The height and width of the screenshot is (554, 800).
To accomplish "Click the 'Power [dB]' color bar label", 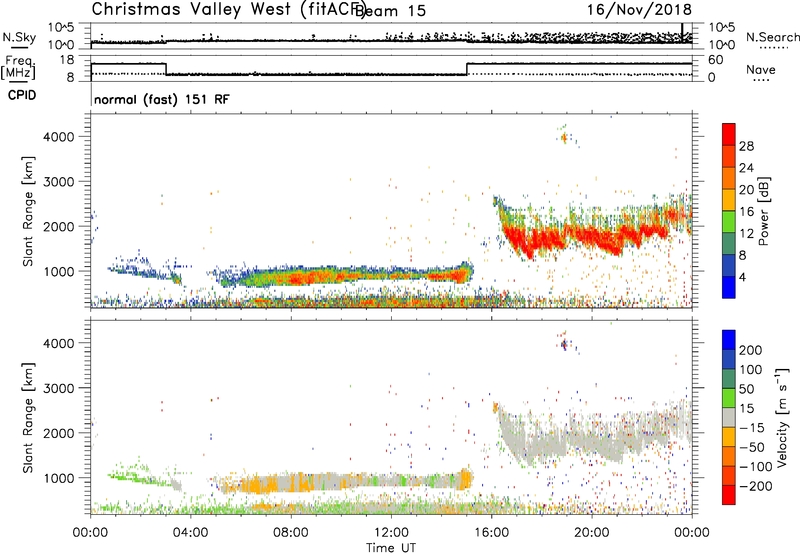I will (x=764, y=211).
